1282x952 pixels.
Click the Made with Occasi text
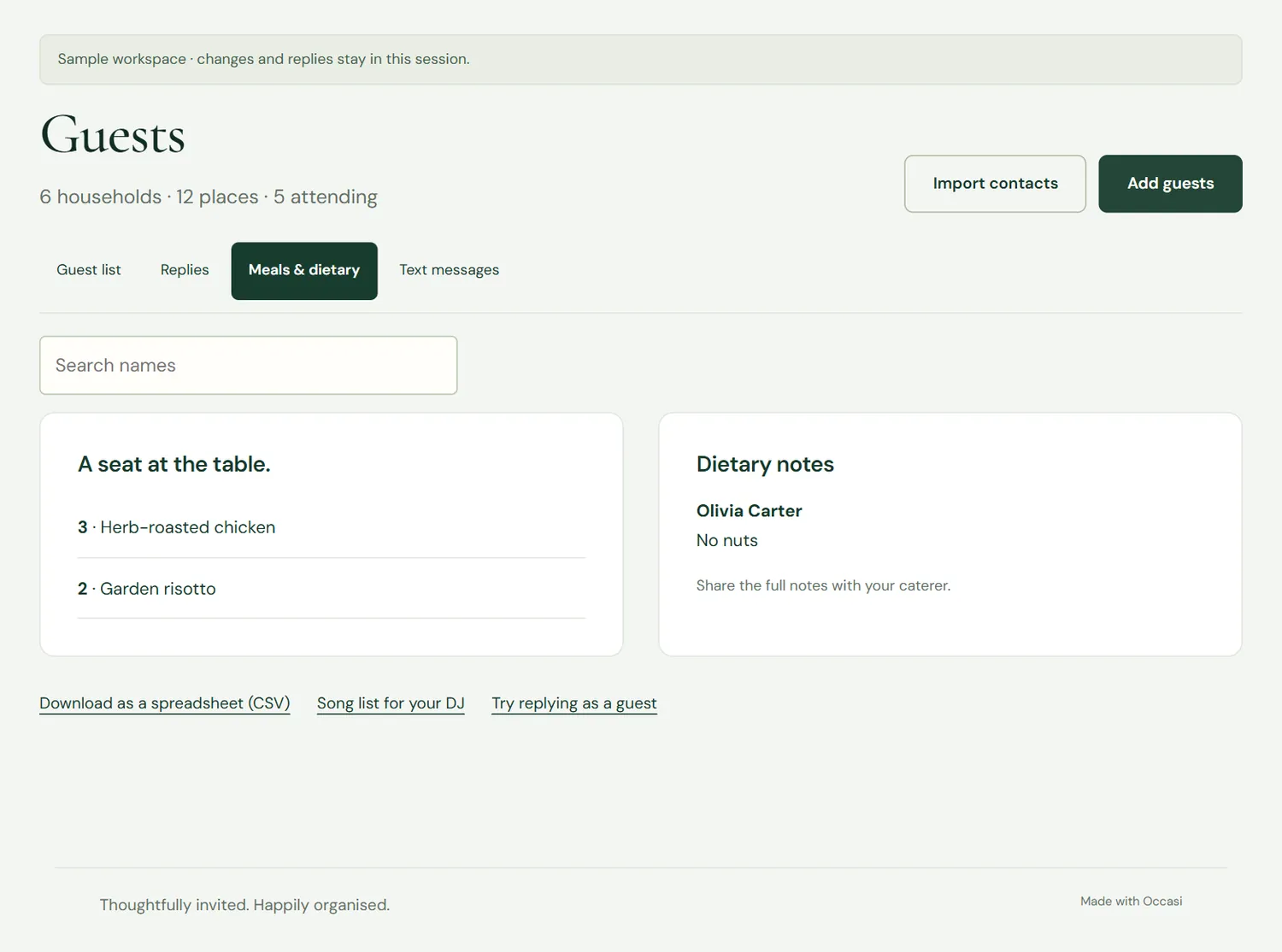[1131, 902]
